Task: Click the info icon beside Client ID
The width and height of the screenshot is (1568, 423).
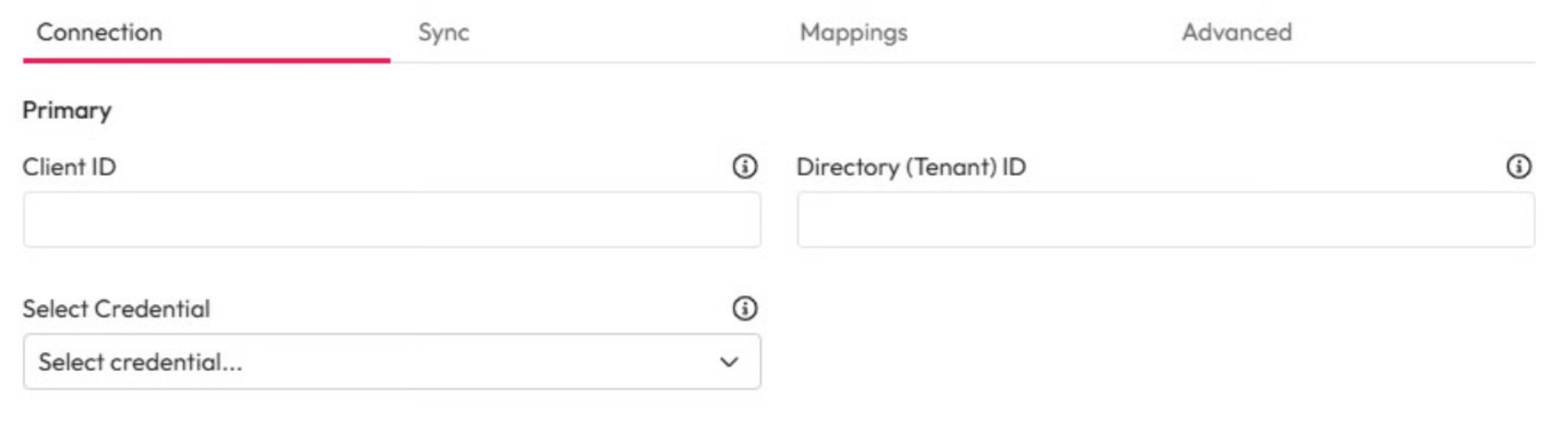Action: [x=744, y=166]
